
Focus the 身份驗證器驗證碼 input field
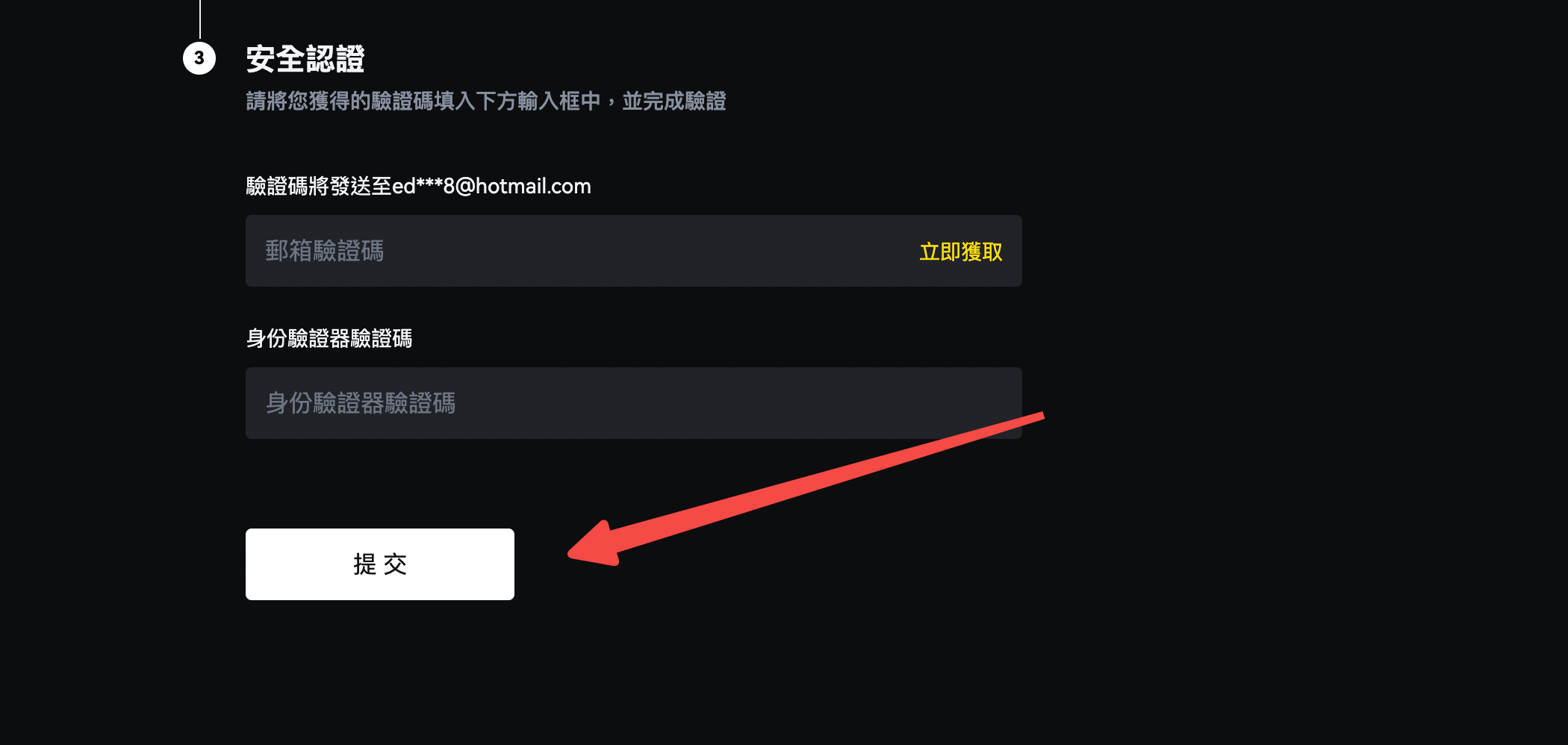[x=634, y=403]
